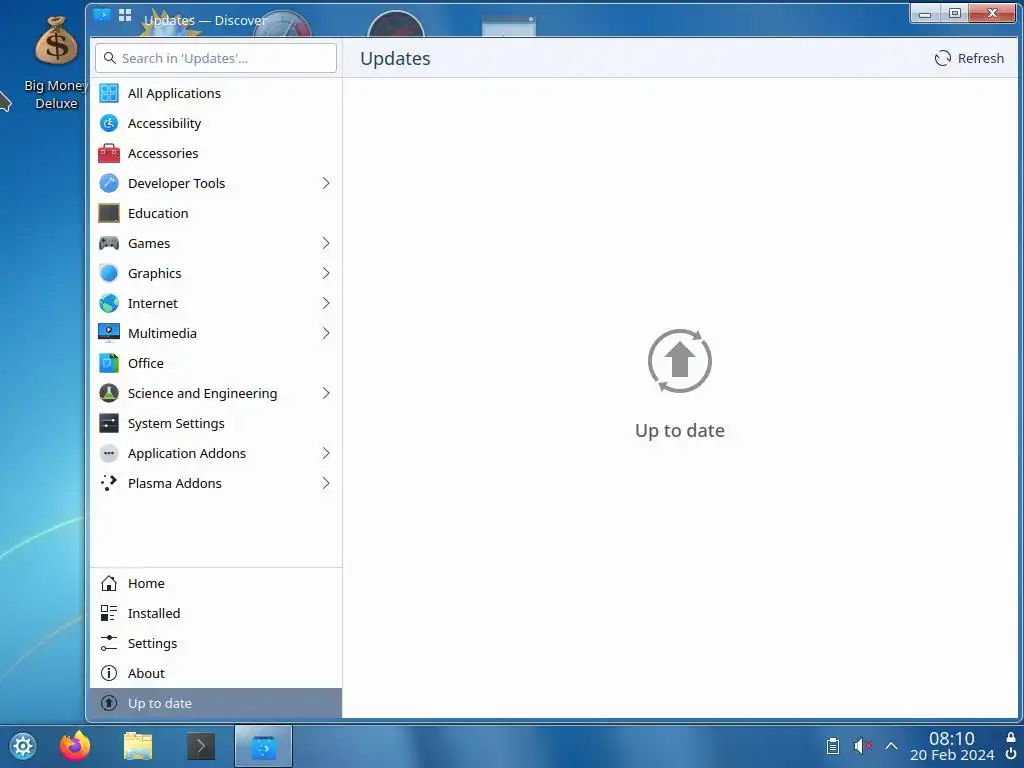Expand the Multimedia category chevron
The height and width of the screenshot is (768, 1024).
click(x=326, y=333)
